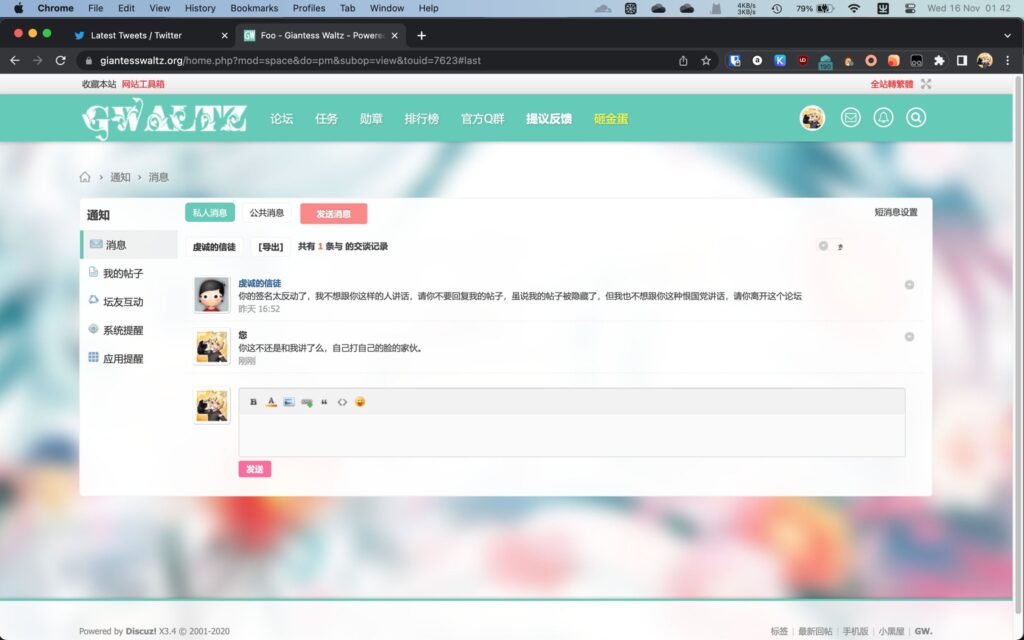This screenshot has width=1024, height=640.
Task: Switch to the 公共消息 tab
Action: pyautogui.click(x=267, y=213)
